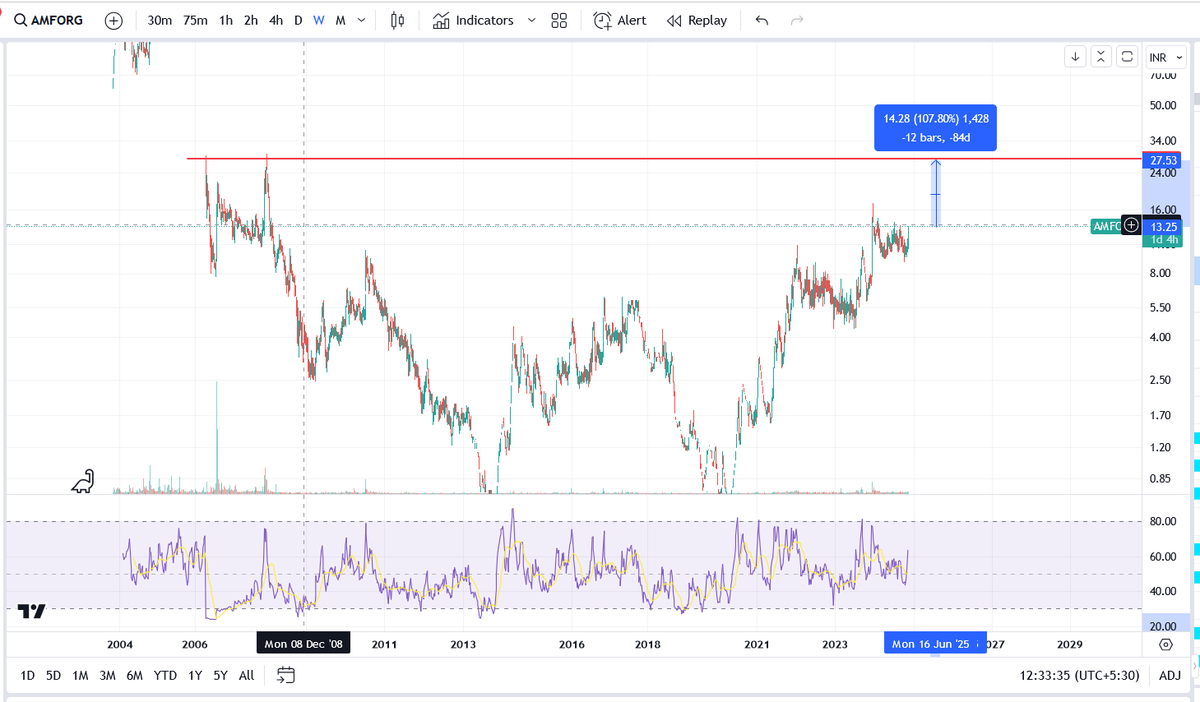Set range to 6M
Viewport: 1200px width, 702px height.
pyautogui.click(x=134, y=676)
